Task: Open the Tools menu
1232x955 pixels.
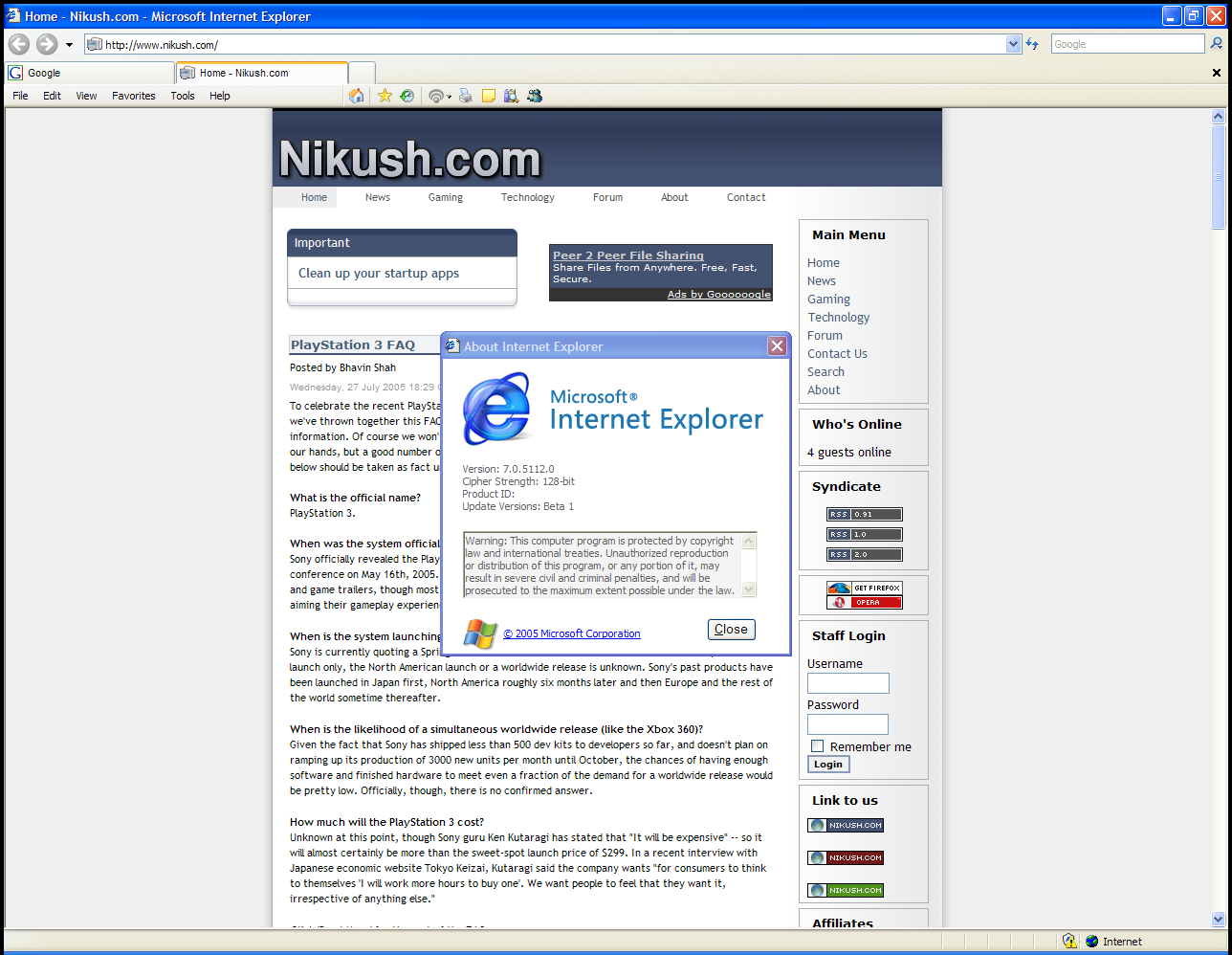Action: 183,96
